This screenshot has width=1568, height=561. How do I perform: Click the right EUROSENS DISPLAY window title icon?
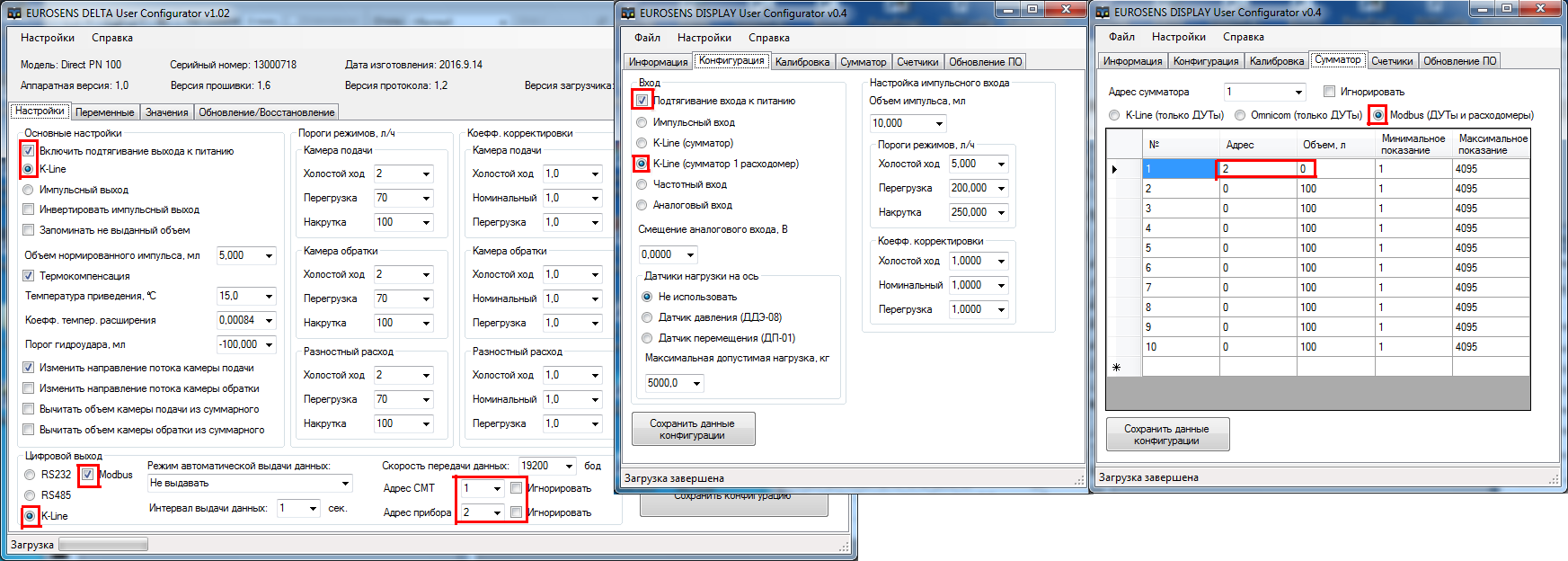point(1103,13)
